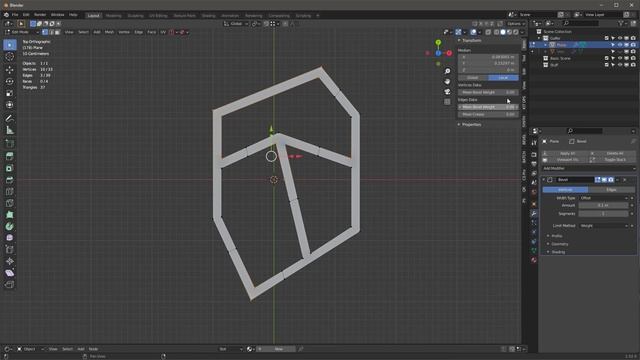Expand the Profile subpanel
640x360 pixels.
(557, 236)
